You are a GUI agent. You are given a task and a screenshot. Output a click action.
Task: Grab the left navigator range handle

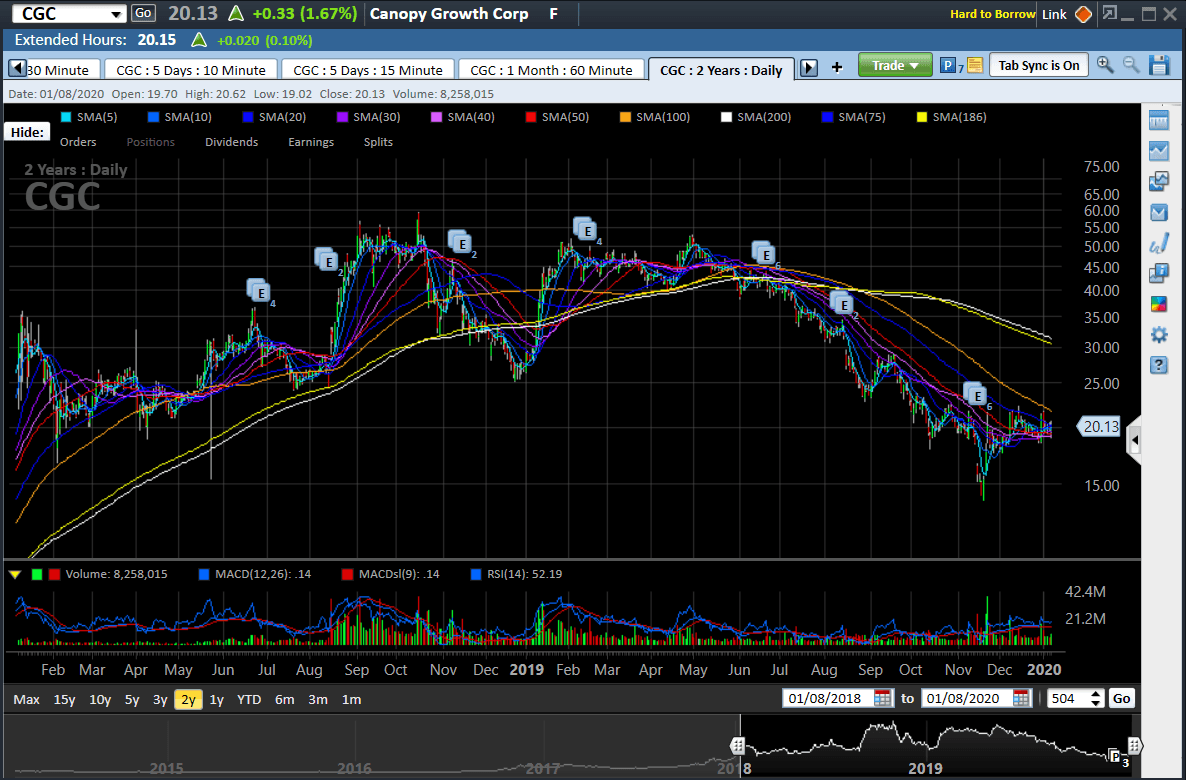[x=740, y=747]
